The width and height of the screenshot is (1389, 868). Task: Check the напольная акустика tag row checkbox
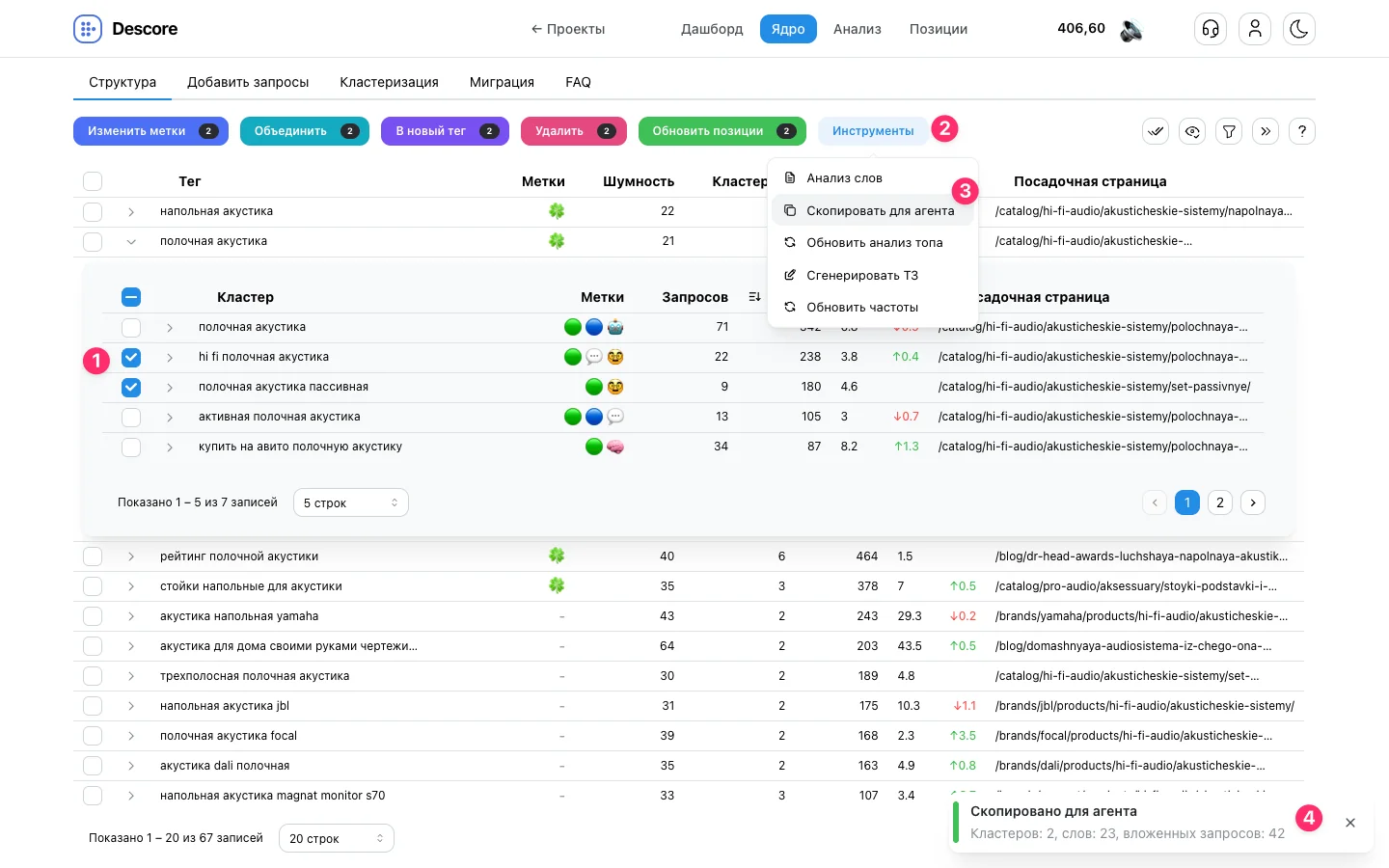[93, 211]
